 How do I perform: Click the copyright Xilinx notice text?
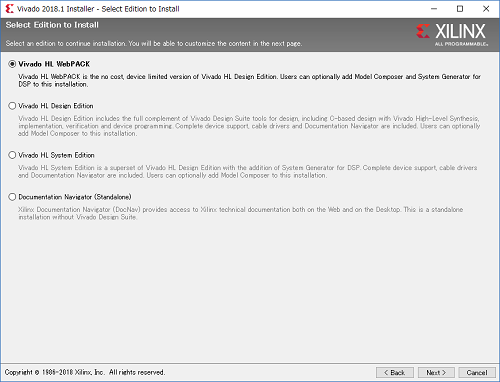click(85, 372)
